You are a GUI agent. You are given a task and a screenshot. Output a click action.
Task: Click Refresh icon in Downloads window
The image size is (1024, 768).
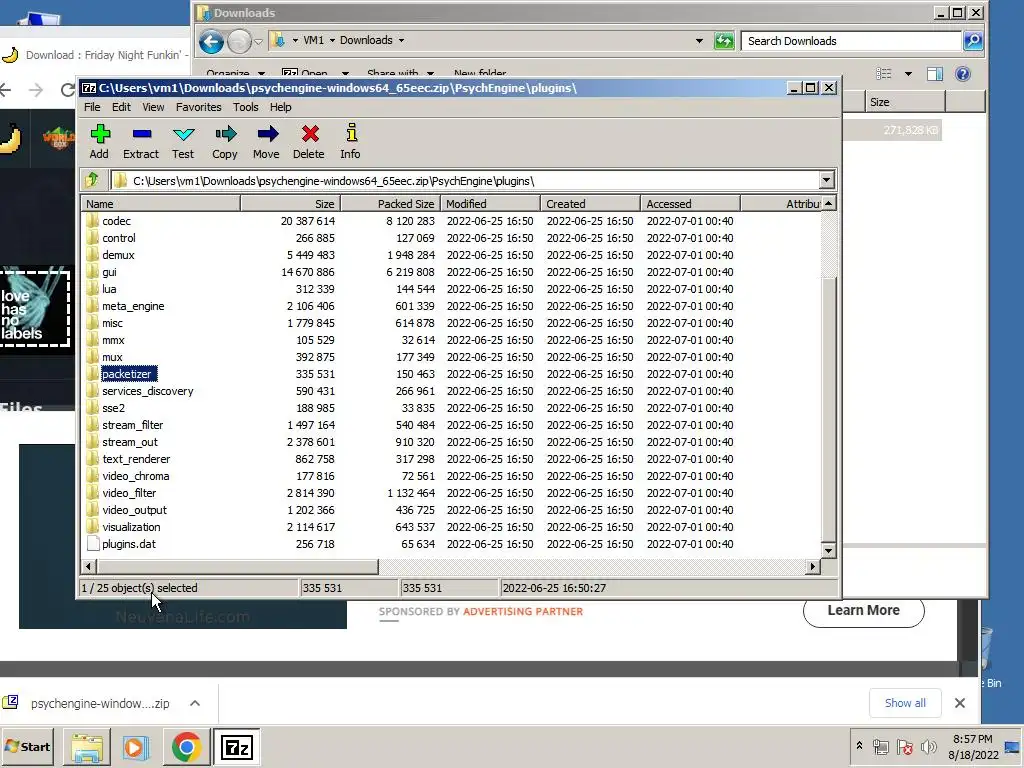[x=724, y=41]
